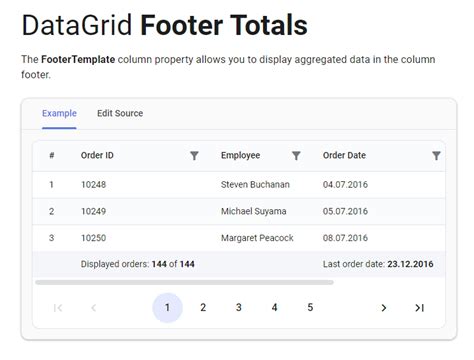Screen dimensions: 474x360
Task: Select page 4 in the pager
Action: [274, 307]
